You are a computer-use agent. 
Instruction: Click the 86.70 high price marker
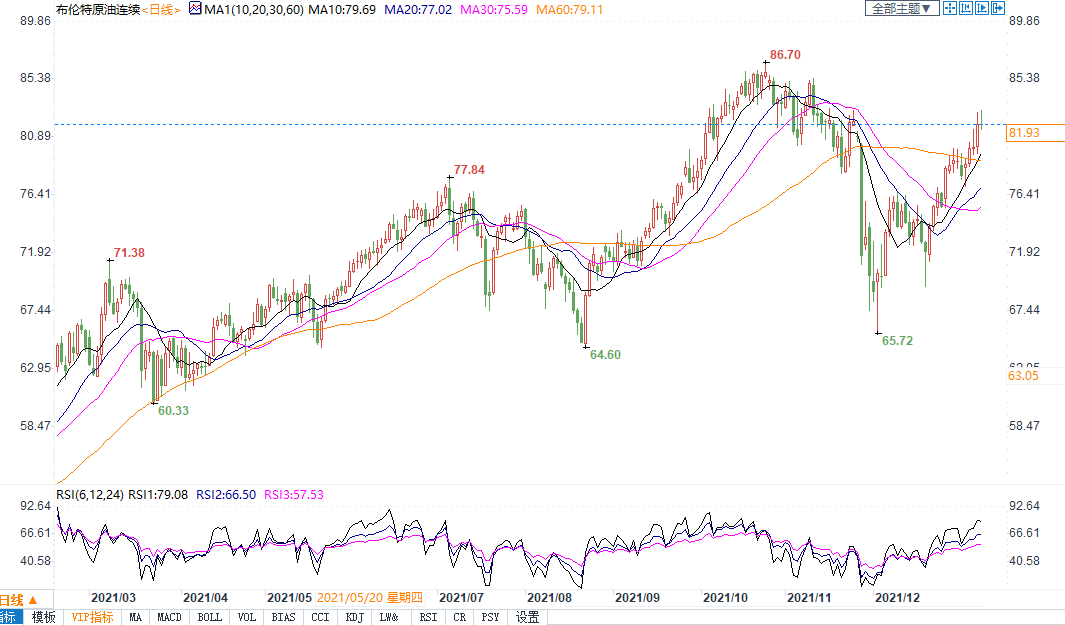pos(784,54)
